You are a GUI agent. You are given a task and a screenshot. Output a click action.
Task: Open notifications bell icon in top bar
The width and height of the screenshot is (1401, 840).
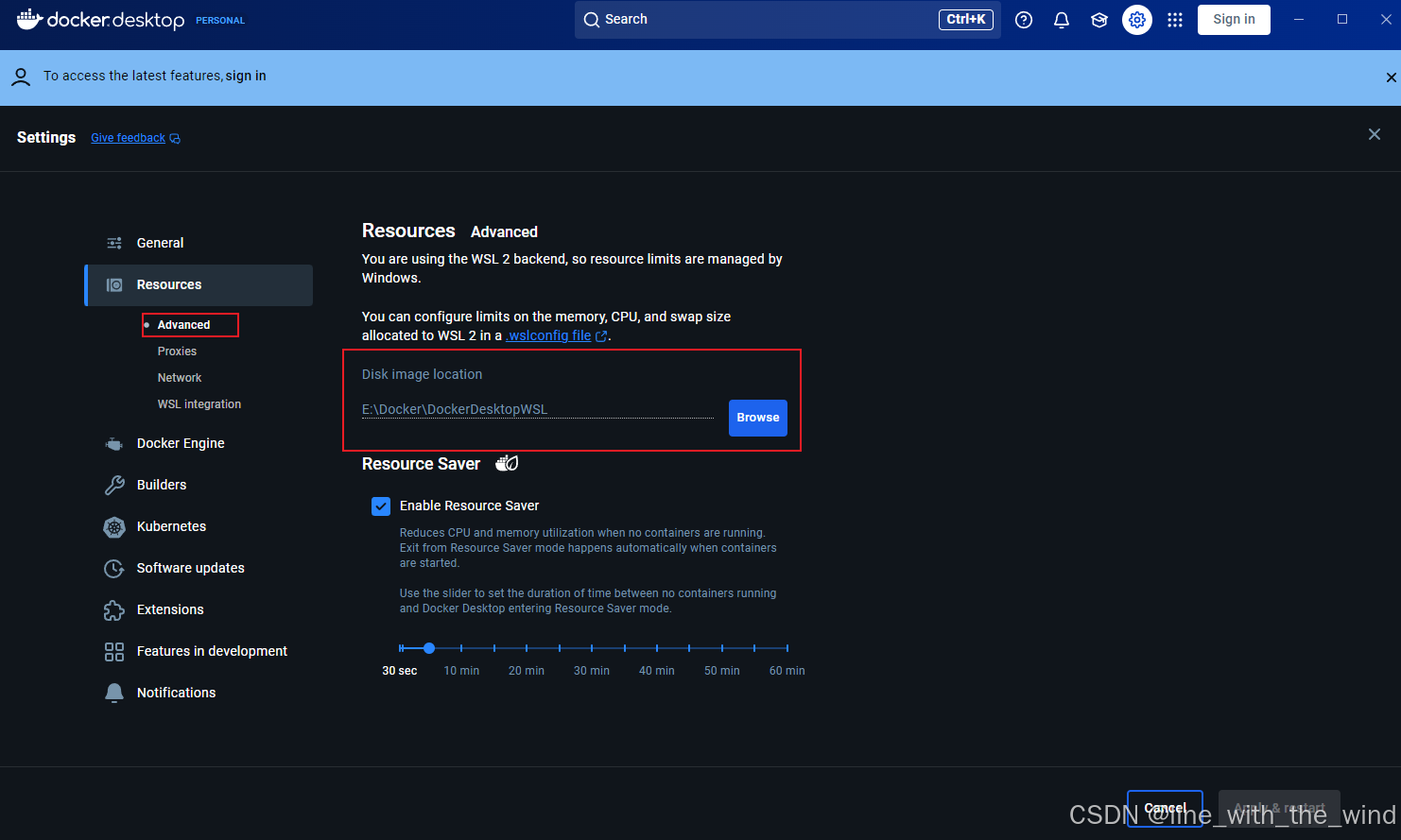pyautogui.click(x=1062, y=20)
